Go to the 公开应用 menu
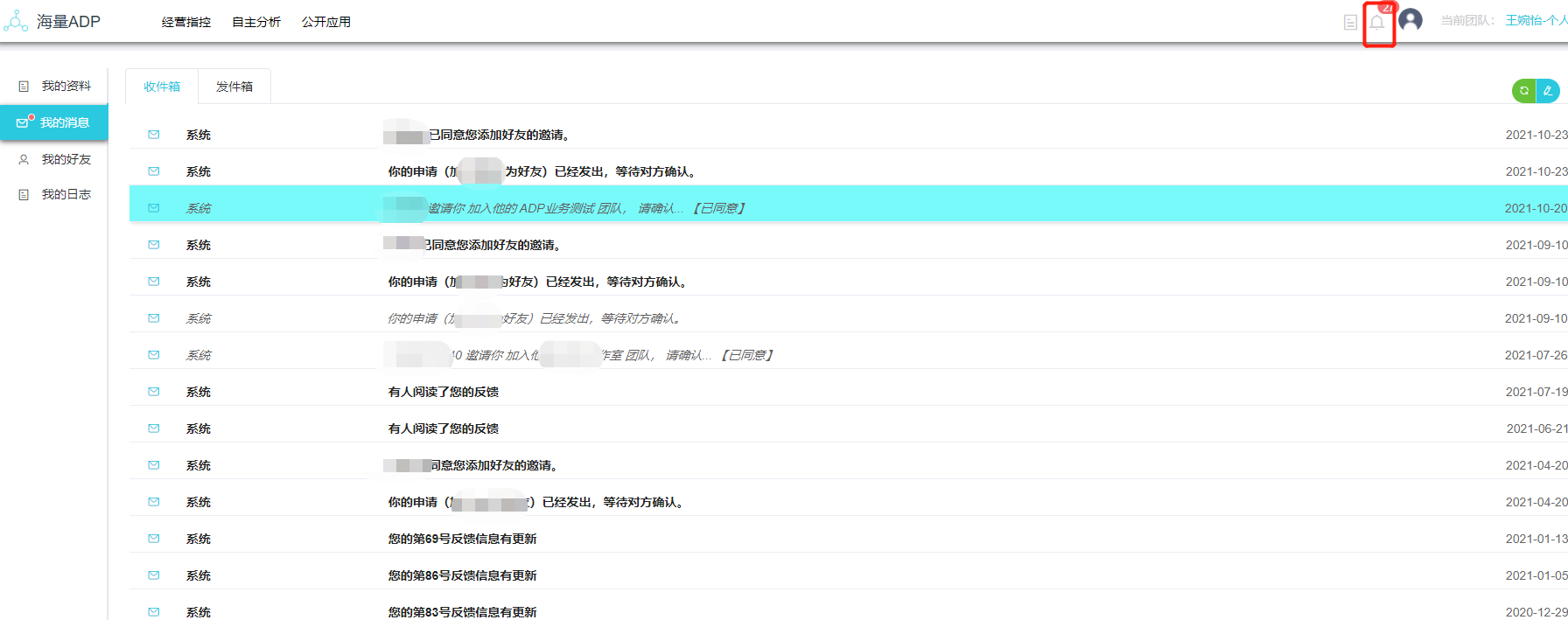This screenshot has height=620, width=1568. click(x=326, y=22)
